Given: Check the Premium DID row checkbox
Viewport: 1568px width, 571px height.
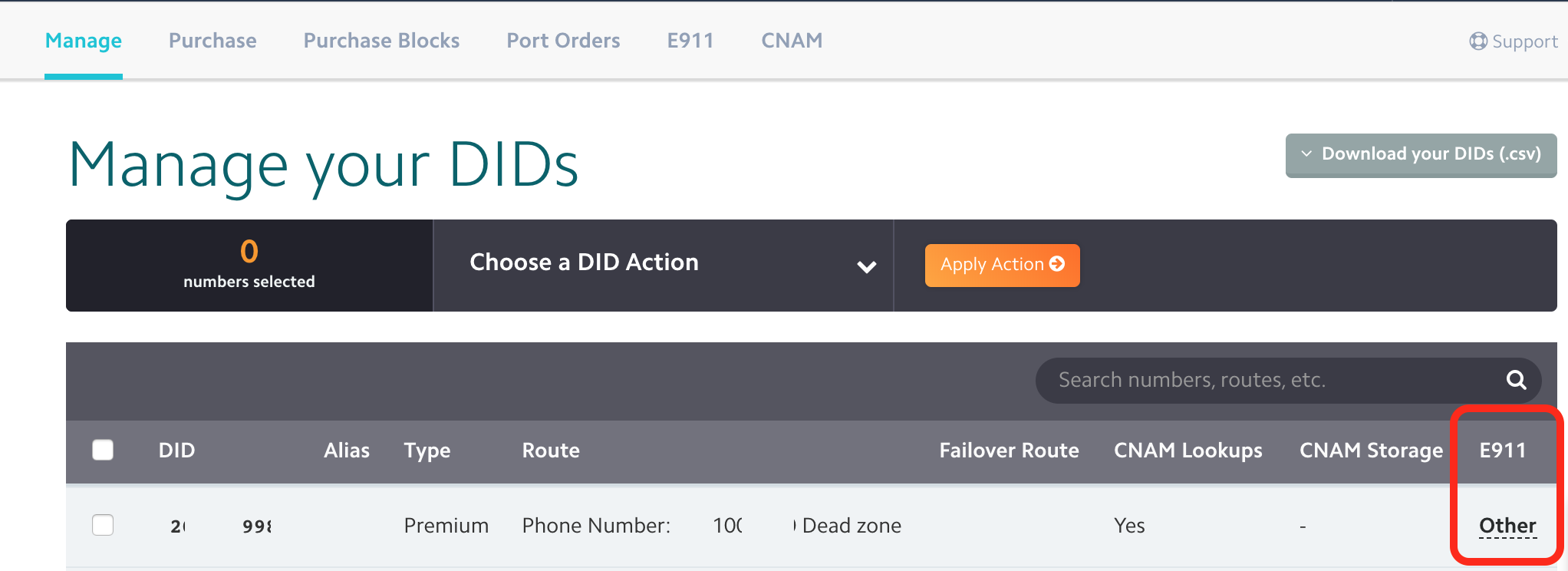Looking at the screenshot, I should (x=103, y=525).
